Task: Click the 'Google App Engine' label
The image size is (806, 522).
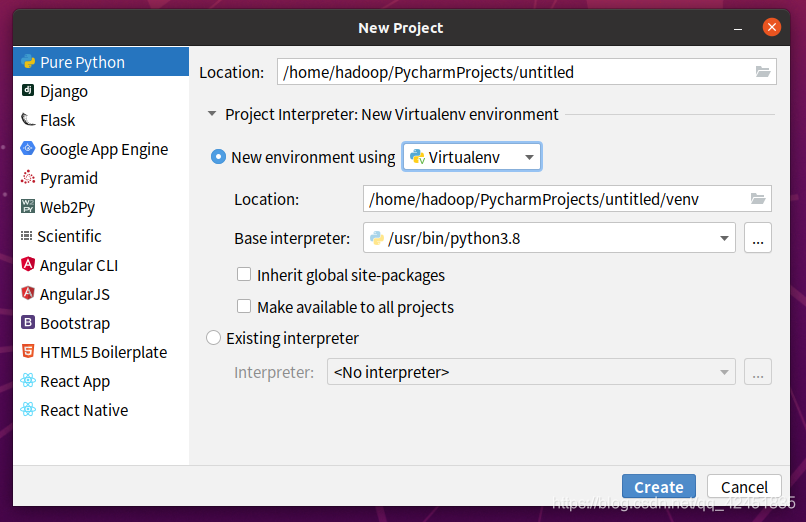Action: click(104, 150)
